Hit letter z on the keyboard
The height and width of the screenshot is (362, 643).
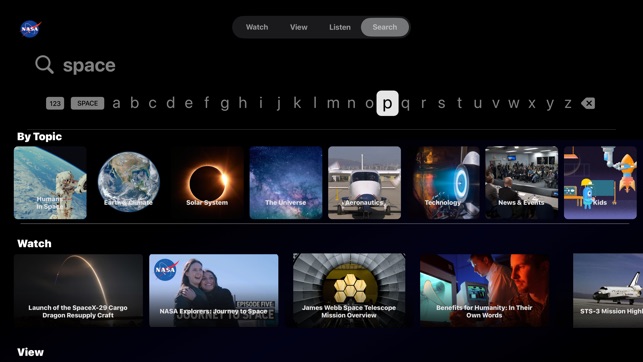[x=568, y=103]
